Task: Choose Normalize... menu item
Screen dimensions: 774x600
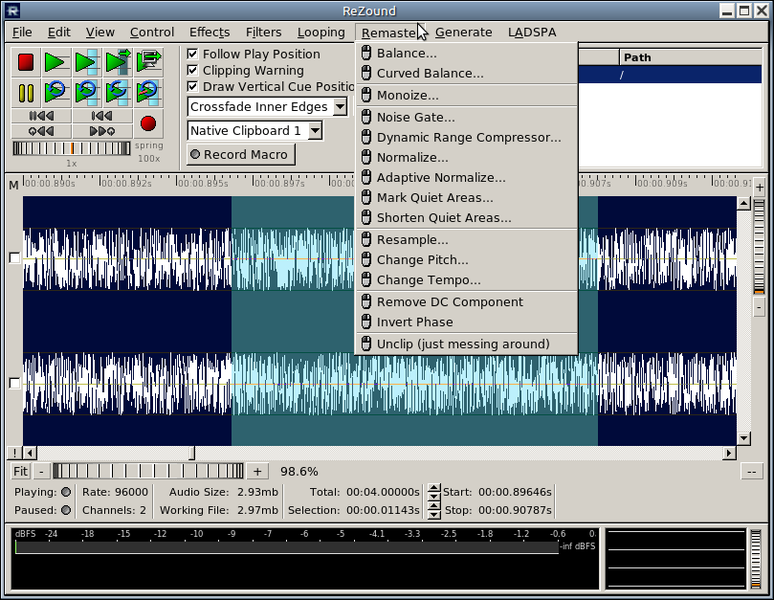Action: pos(466,157)
